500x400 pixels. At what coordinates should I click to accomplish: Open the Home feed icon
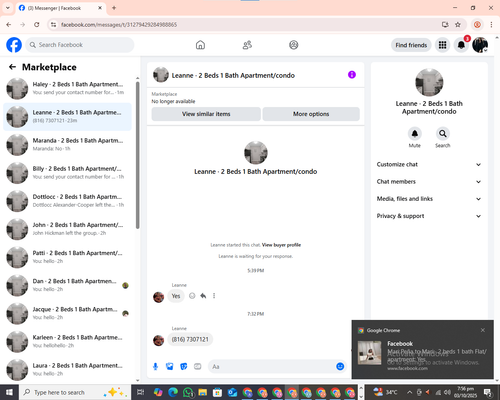point(200,45)
